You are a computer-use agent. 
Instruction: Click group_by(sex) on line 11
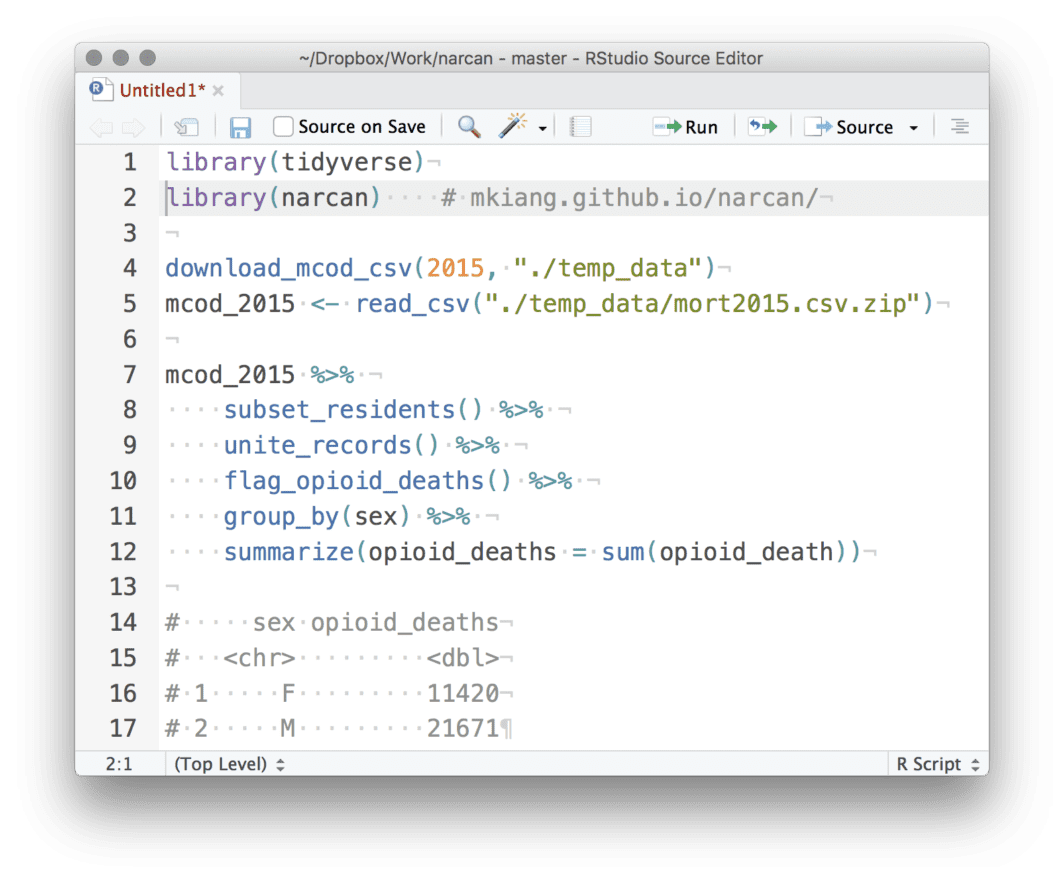317,516
